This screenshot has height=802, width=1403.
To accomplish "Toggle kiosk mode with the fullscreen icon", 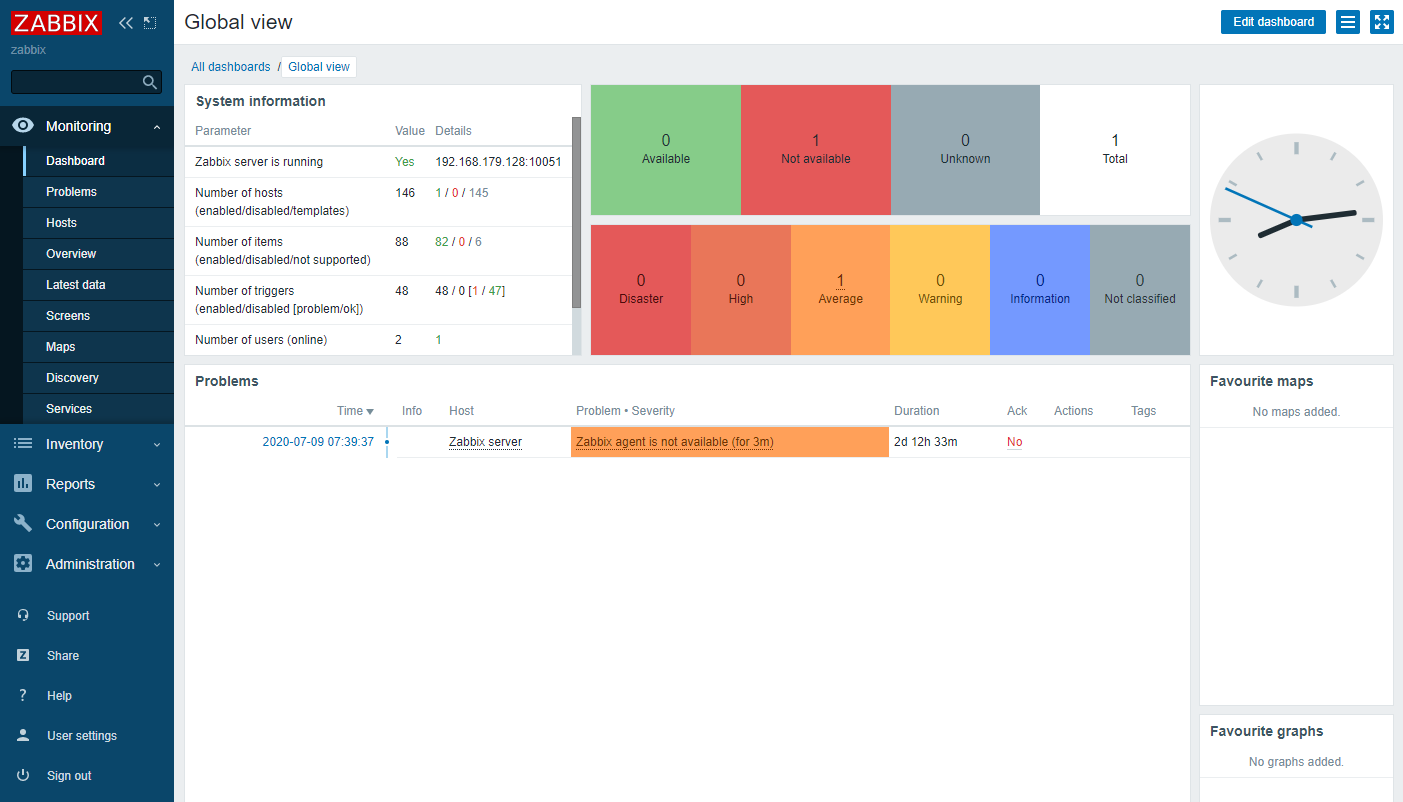I will click(1381, 21).
